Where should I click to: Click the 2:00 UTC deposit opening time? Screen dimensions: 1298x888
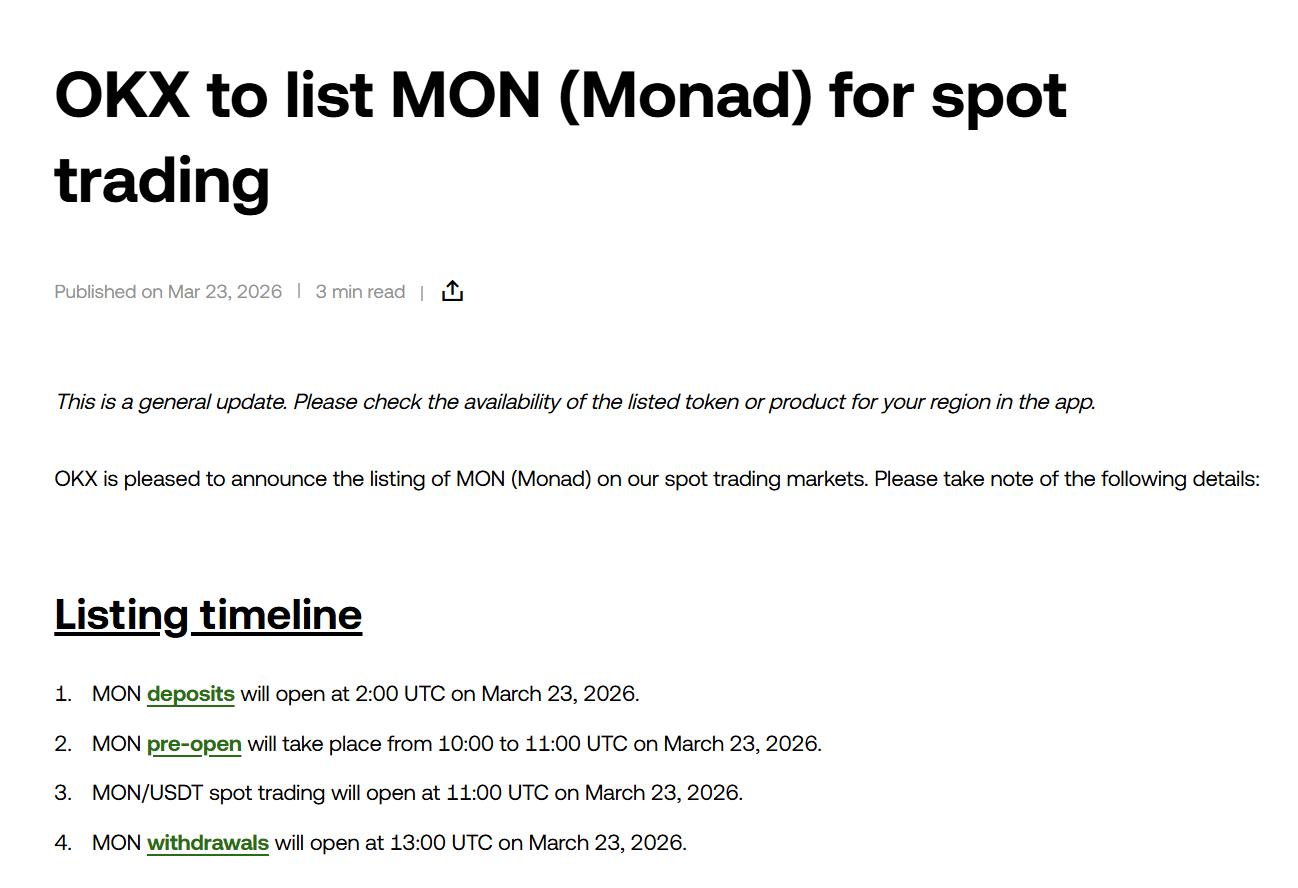[x=399, y=694]
